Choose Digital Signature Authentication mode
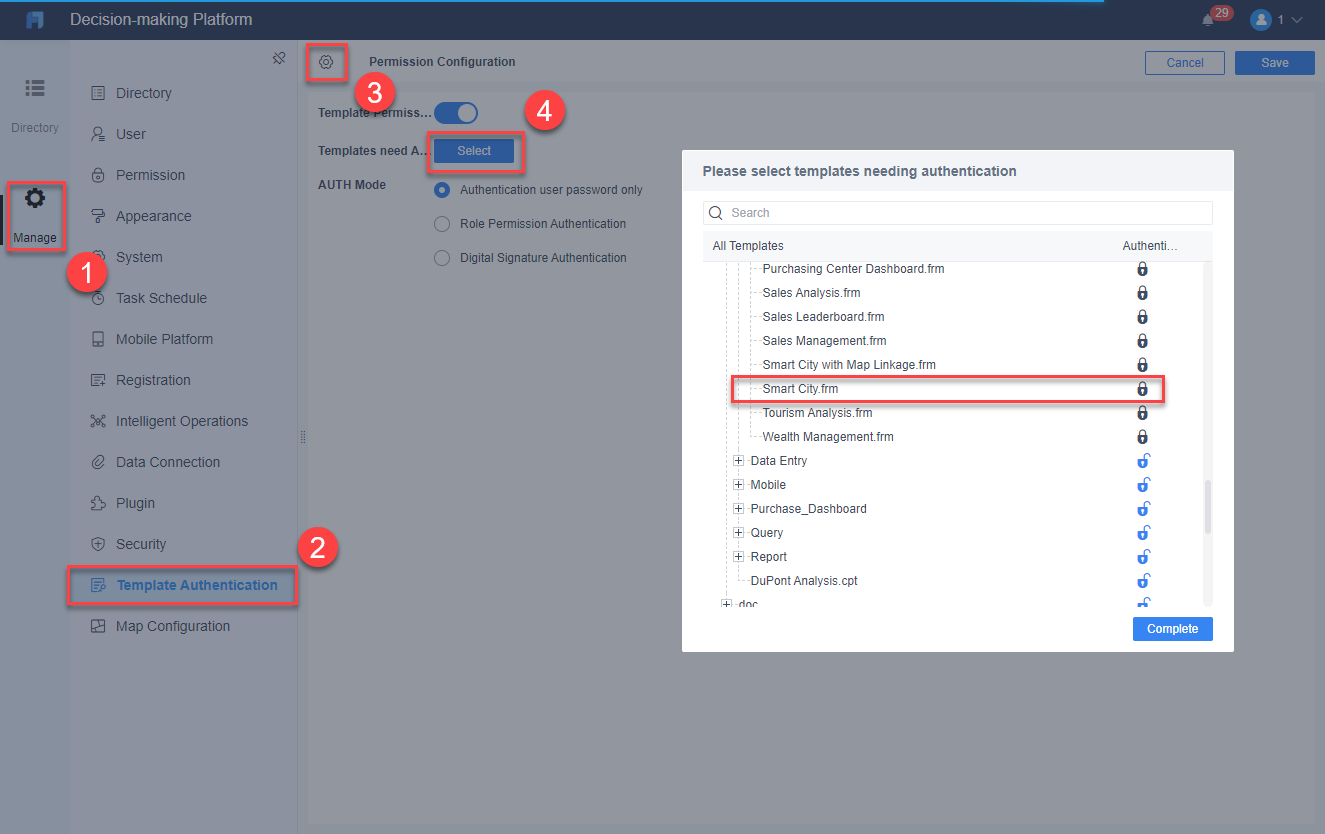 click(441, 257)
